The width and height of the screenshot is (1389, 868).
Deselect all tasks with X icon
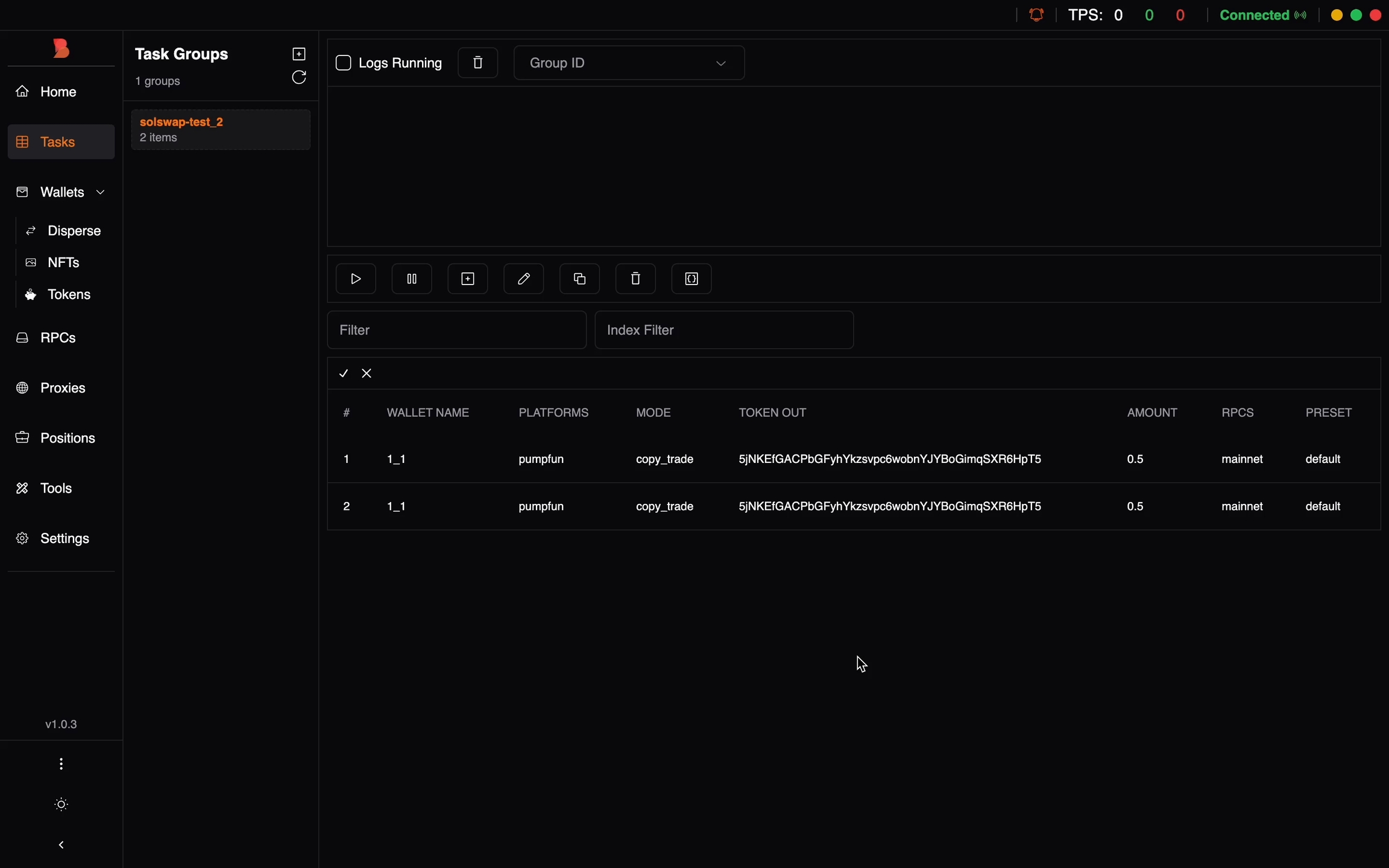click(367, 374)
